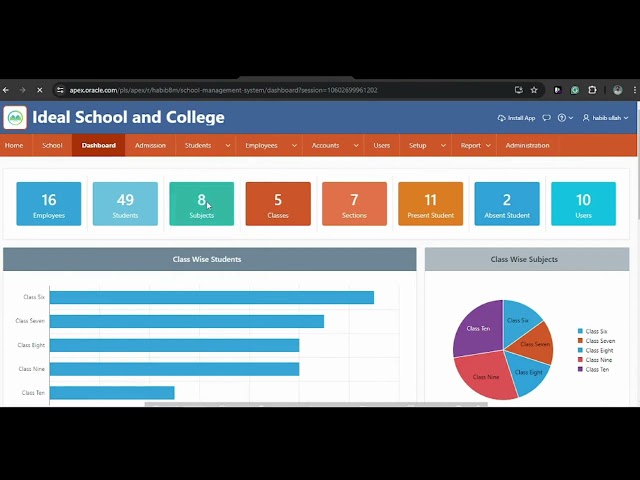The height and width of the screenshot is (480, 640).
Task: Open the 11 Present Student card
Action: point(431,204)
